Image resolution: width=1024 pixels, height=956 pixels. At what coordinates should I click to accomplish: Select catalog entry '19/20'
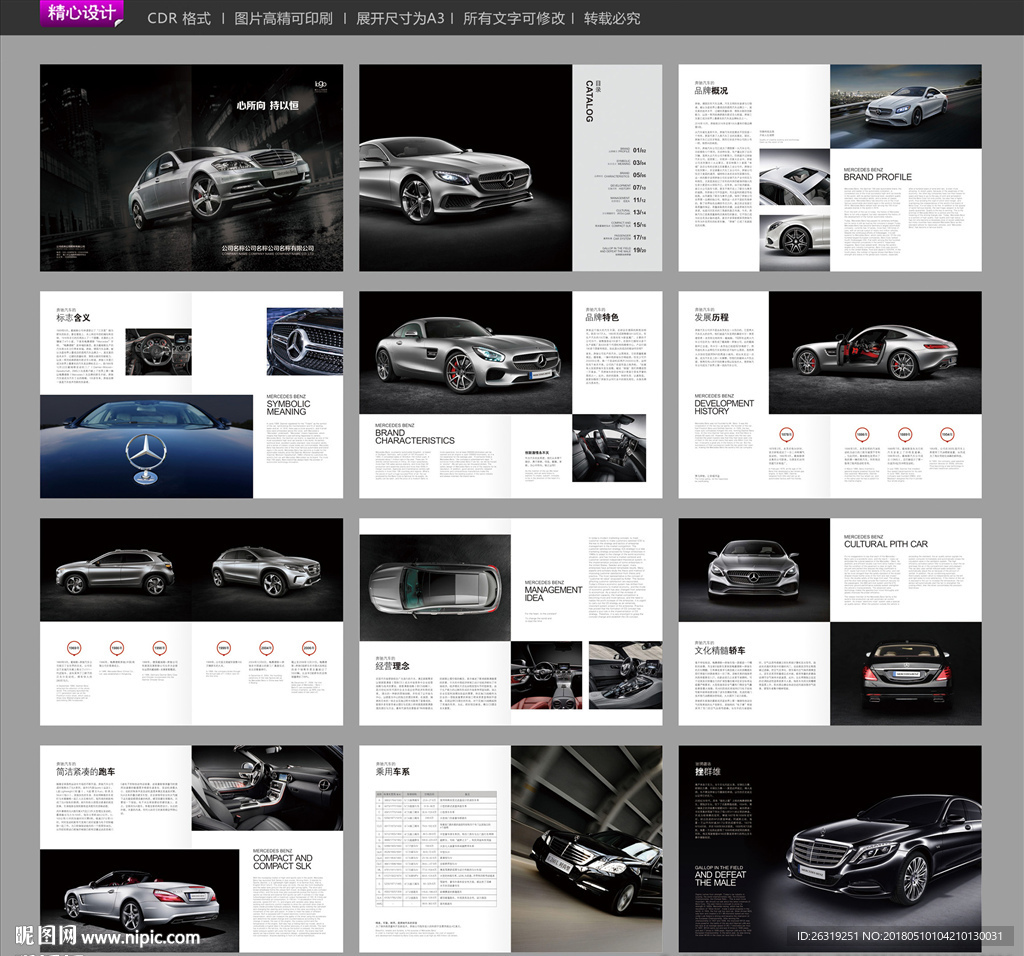pyautogui.click(x=639, y=249)
